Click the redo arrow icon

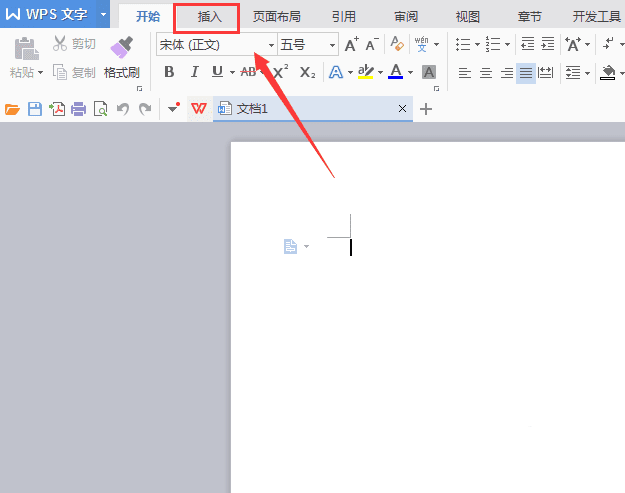click(145, 109)
